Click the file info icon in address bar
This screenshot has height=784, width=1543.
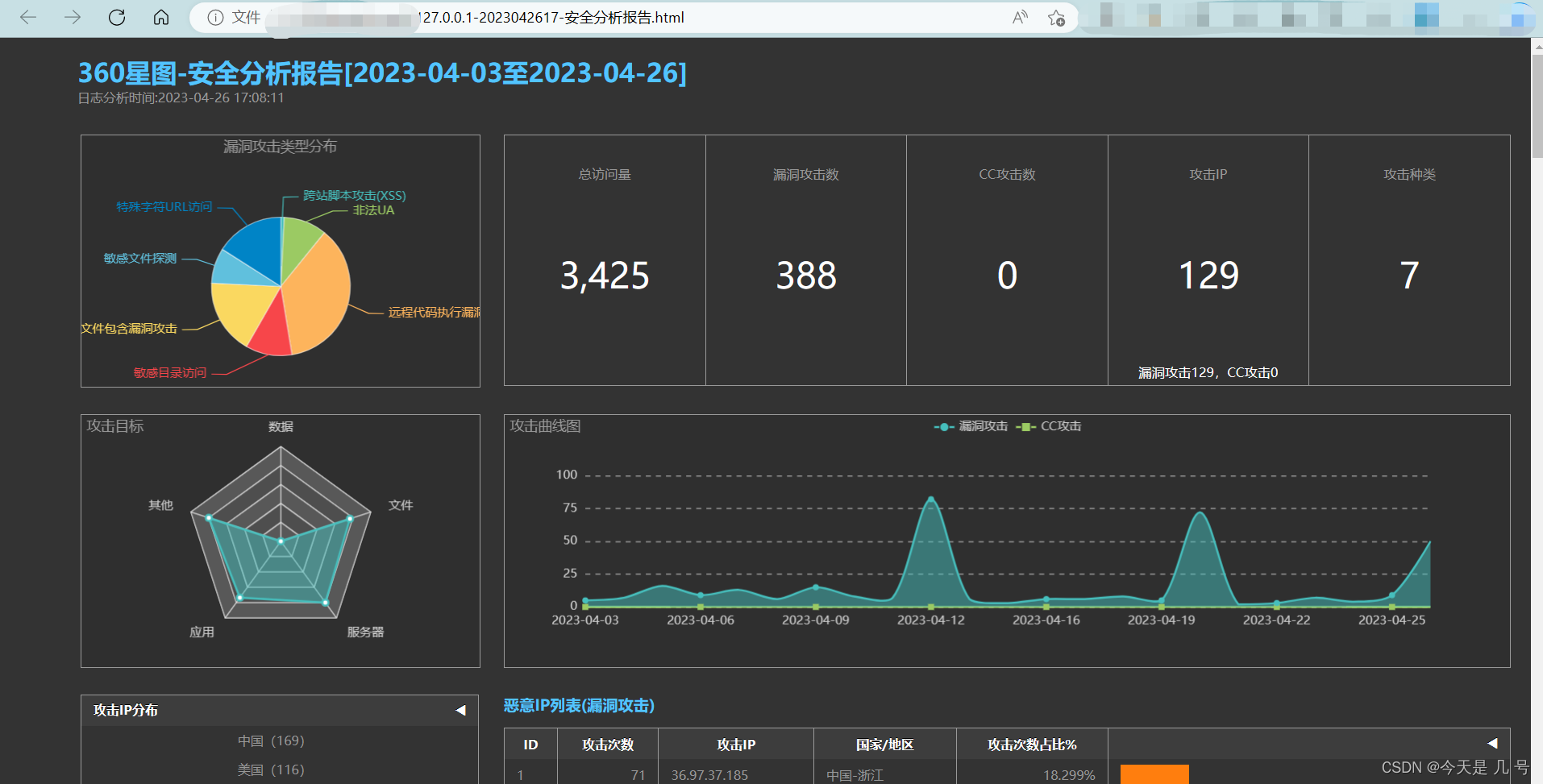click(x=215, y=18)
